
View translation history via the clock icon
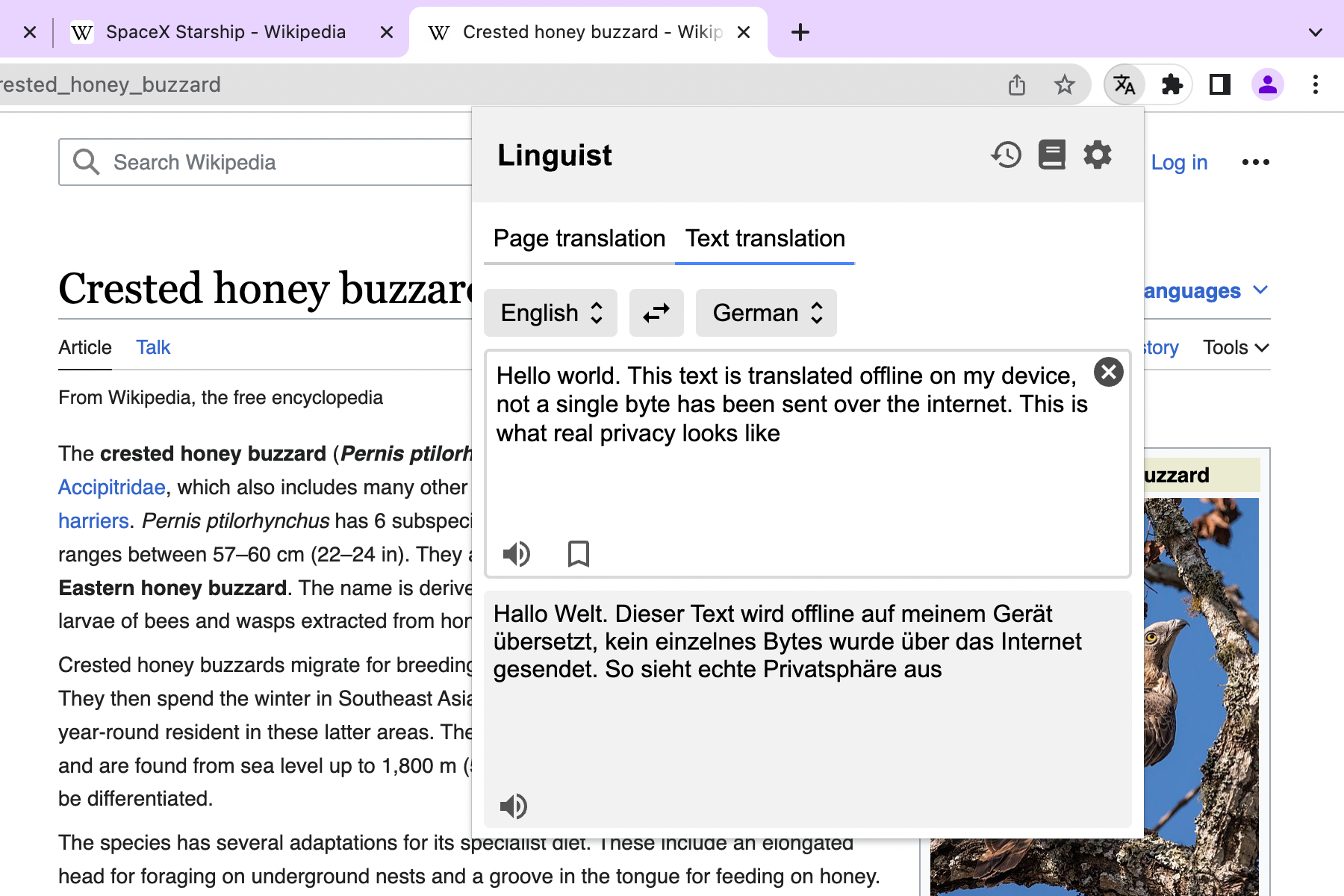pos(1006,155)
